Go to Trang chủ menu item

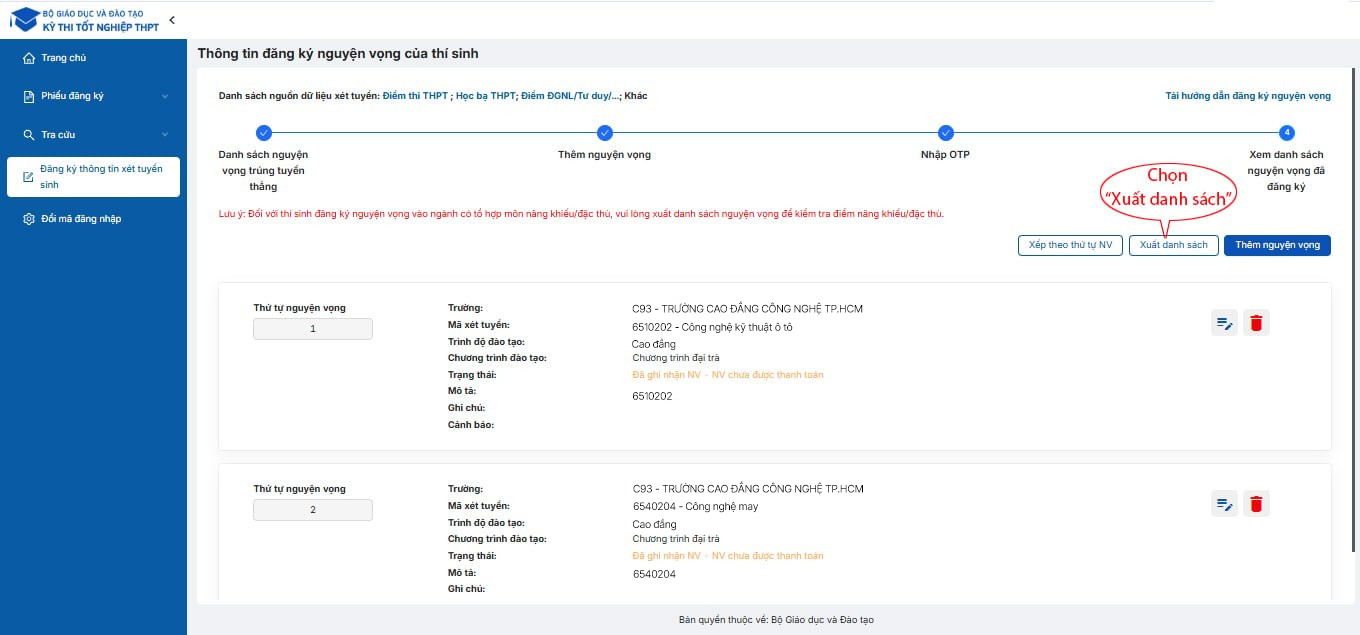pos(64,58)
